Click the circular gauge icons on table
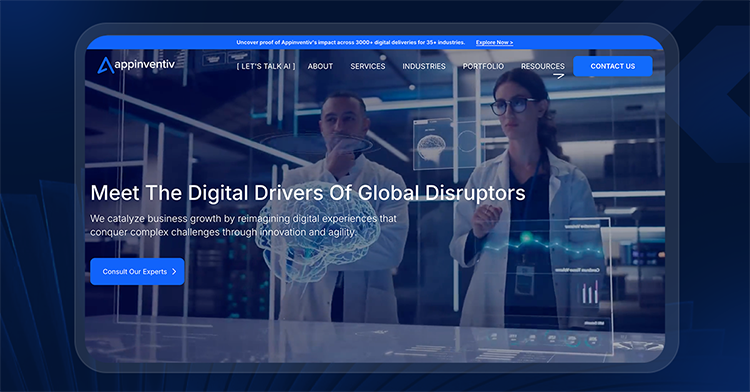This screenshot has width=750, height=392. tap(543, 338)
